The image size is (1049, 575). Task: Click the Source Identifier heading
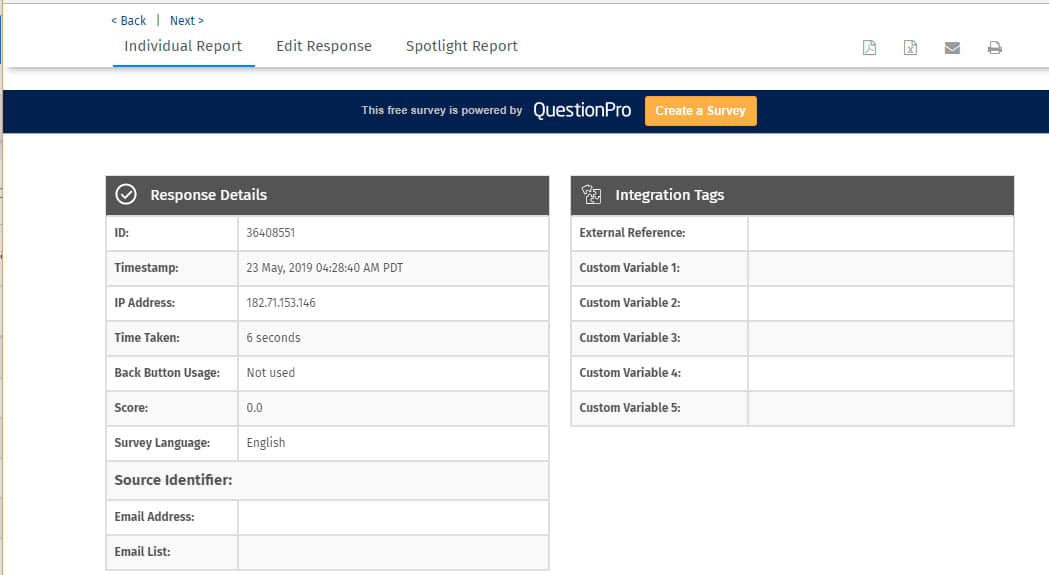(173, 480)
